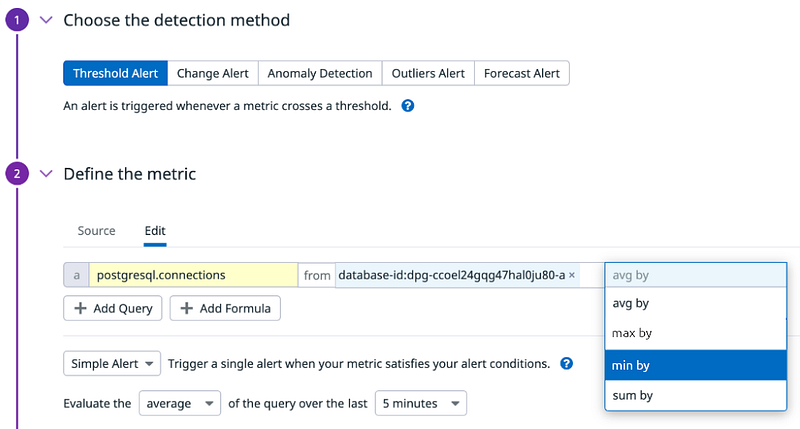Switch to Outliers Alert method
The height and width of the screenshot is (429, 800).
pos(428,73)
